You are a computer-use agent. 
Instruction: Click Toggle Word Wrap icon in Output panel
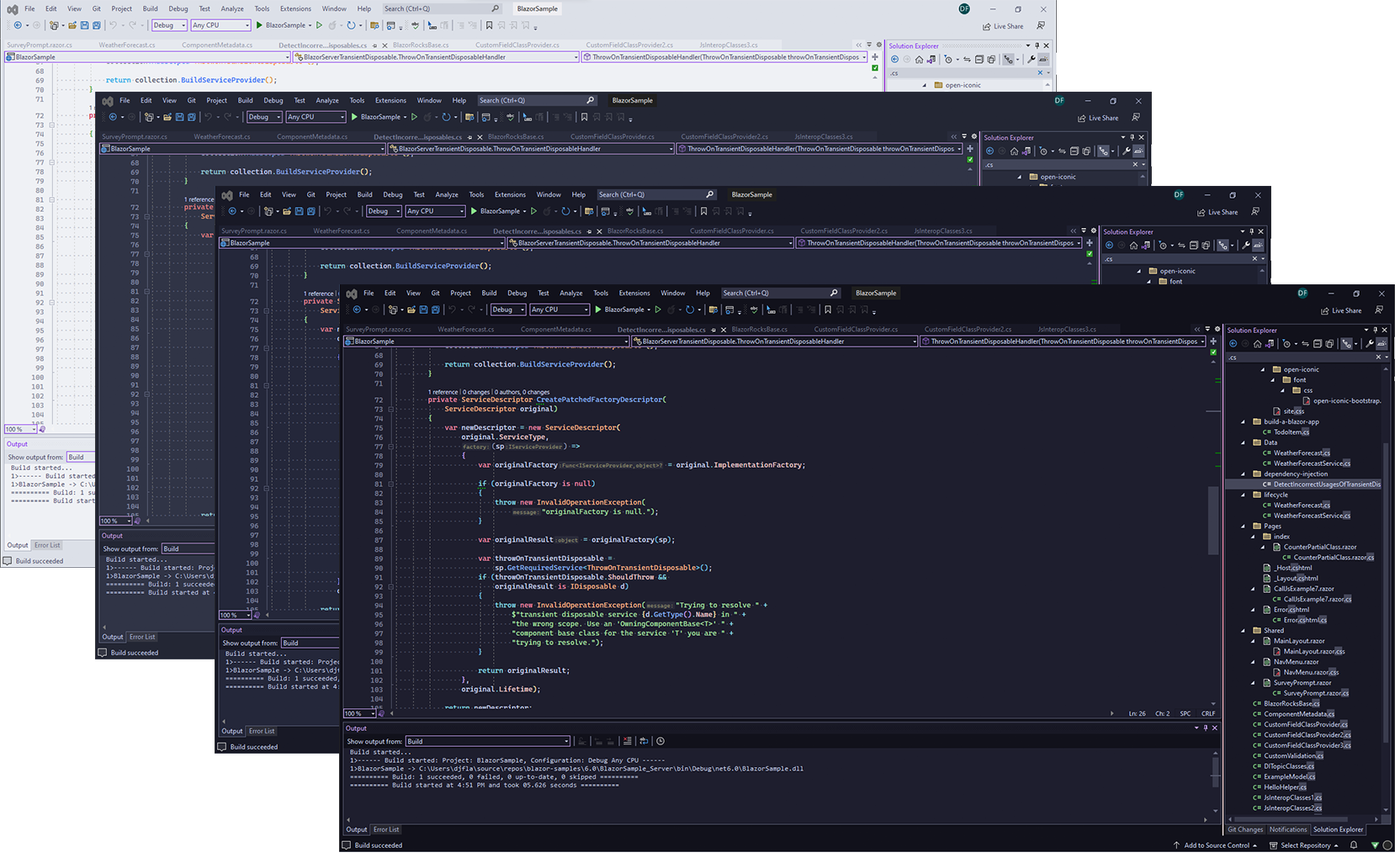coord(644,741)
